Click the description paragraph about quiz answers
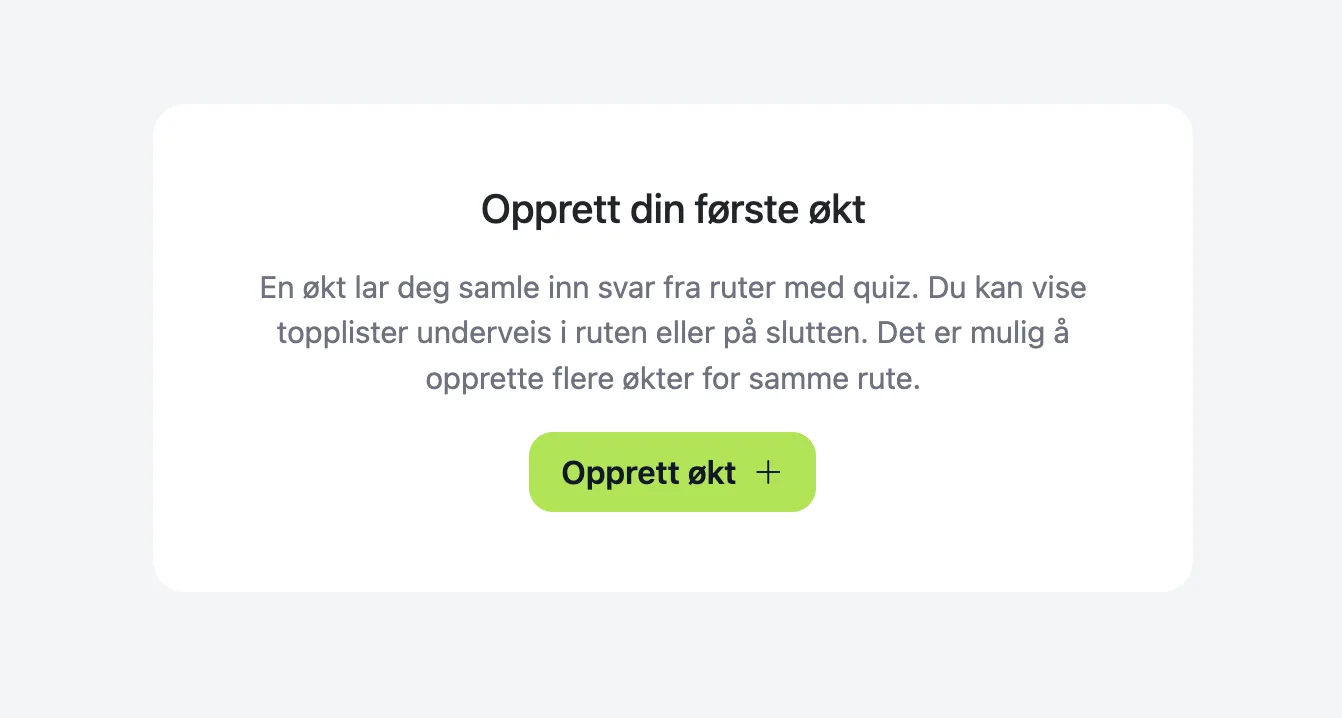 click(672, 332)
